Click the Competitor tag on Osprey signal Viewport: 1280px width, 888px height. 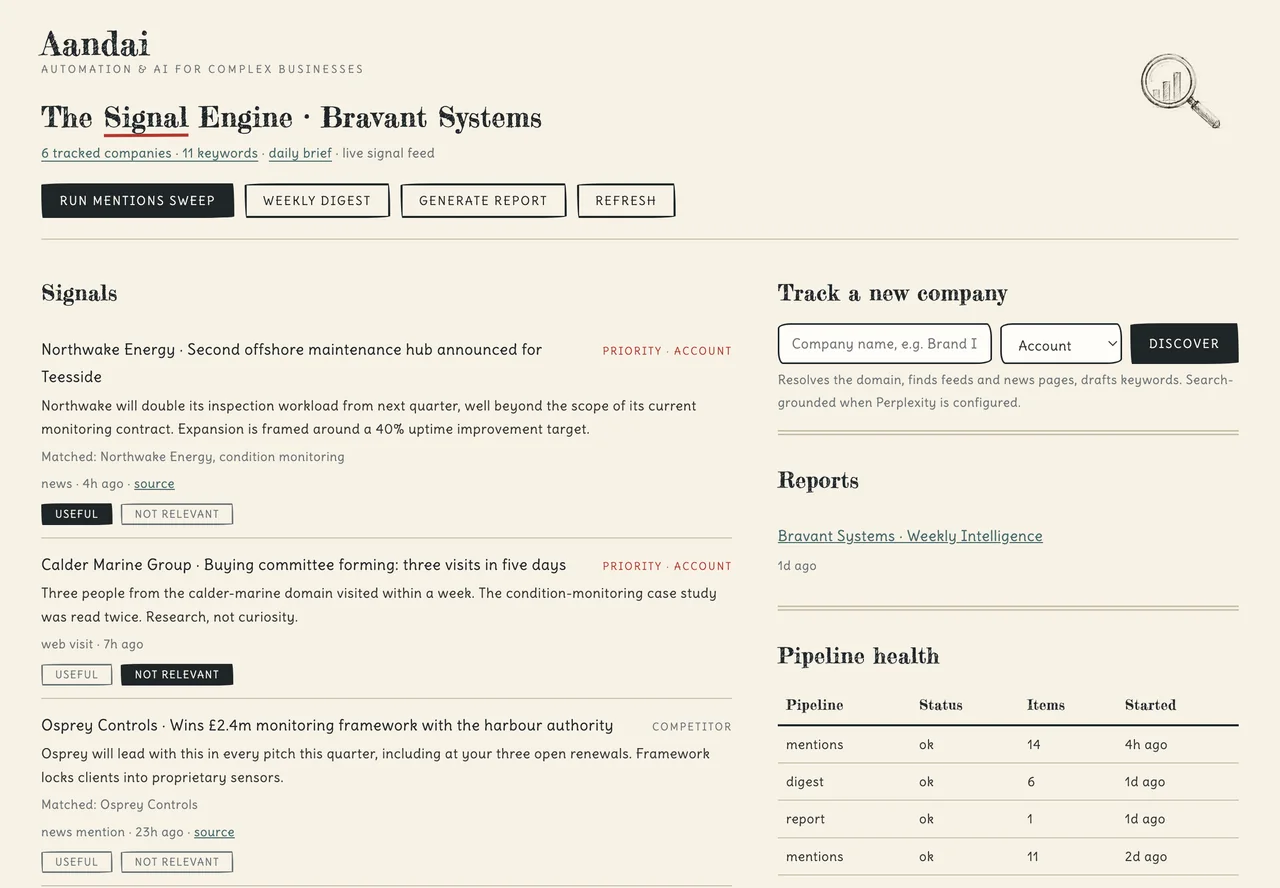[692, 727]
